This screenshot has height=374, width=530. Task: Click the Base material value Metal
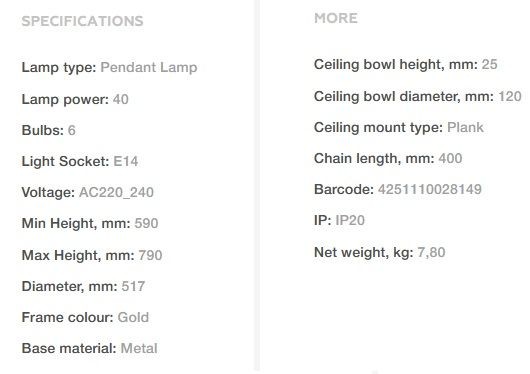tap(139, 349)
